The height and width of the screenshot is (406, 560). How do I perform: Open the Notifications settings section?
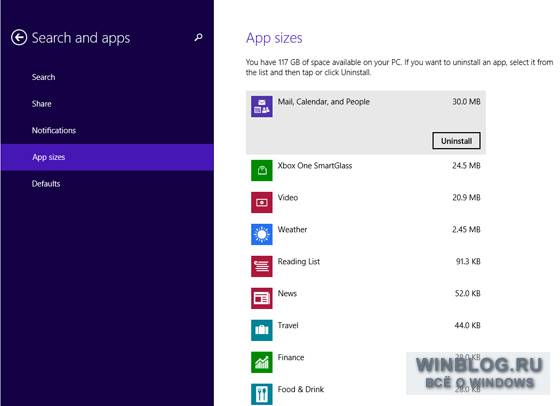click(107, 130)
